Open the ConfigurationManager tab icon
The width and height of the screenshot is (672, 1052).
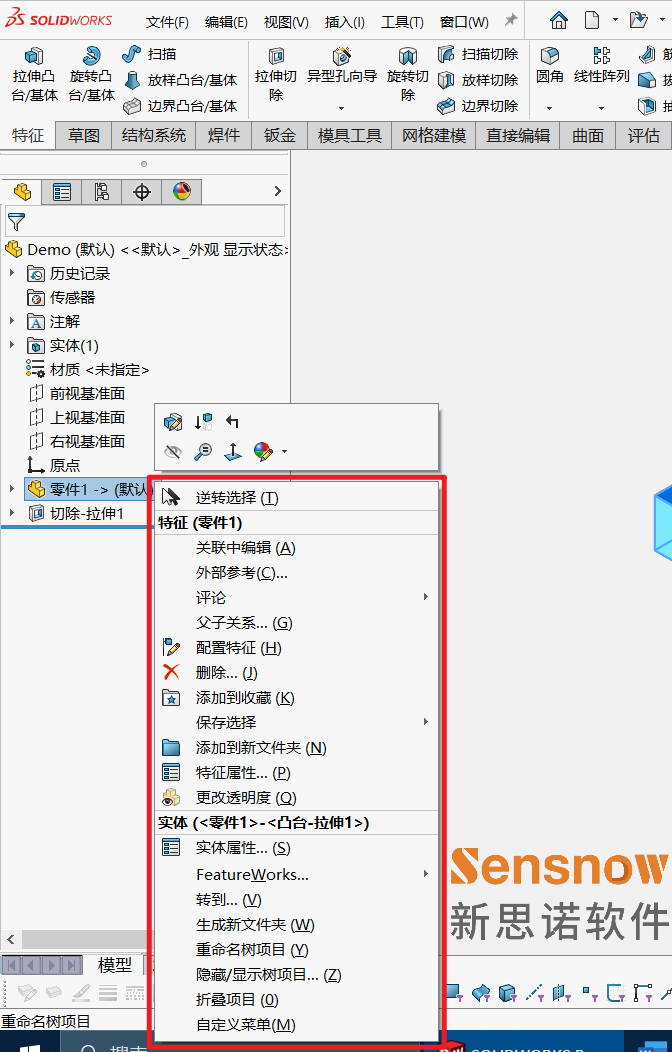(101, 192)
